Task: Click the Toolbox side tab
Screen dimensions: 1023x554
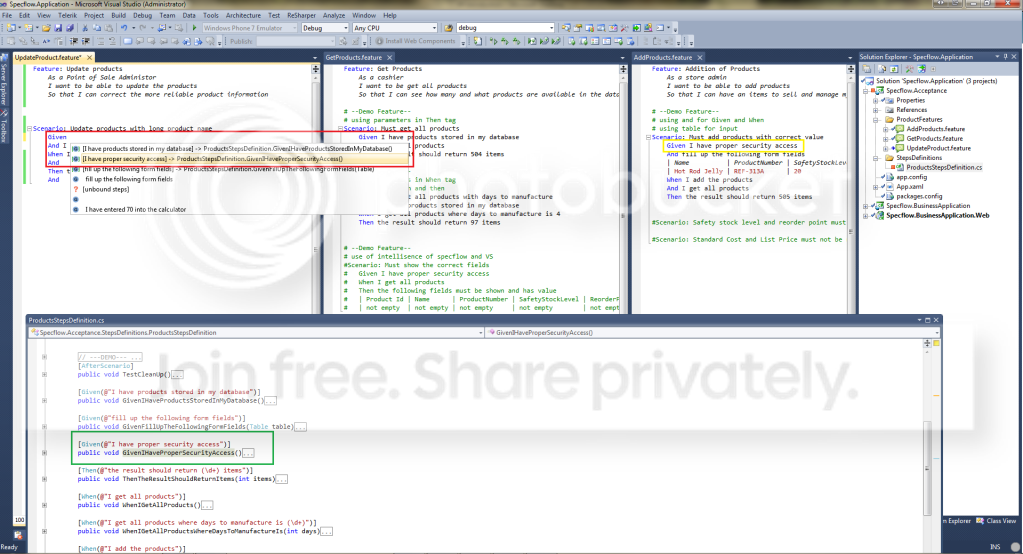Action: 4,127
